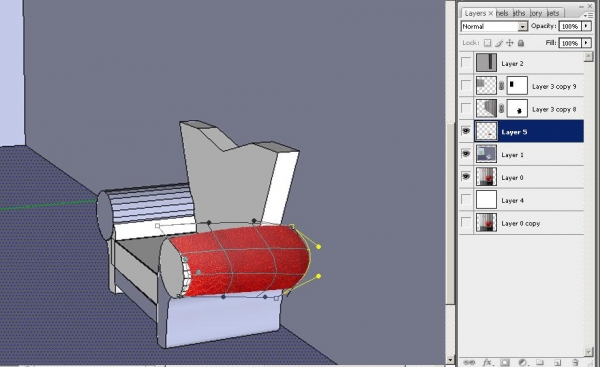This screenshot has width=600, height=367.
Task: Show Layer 4 via its visibility box
Action: (x=466, y=199)
